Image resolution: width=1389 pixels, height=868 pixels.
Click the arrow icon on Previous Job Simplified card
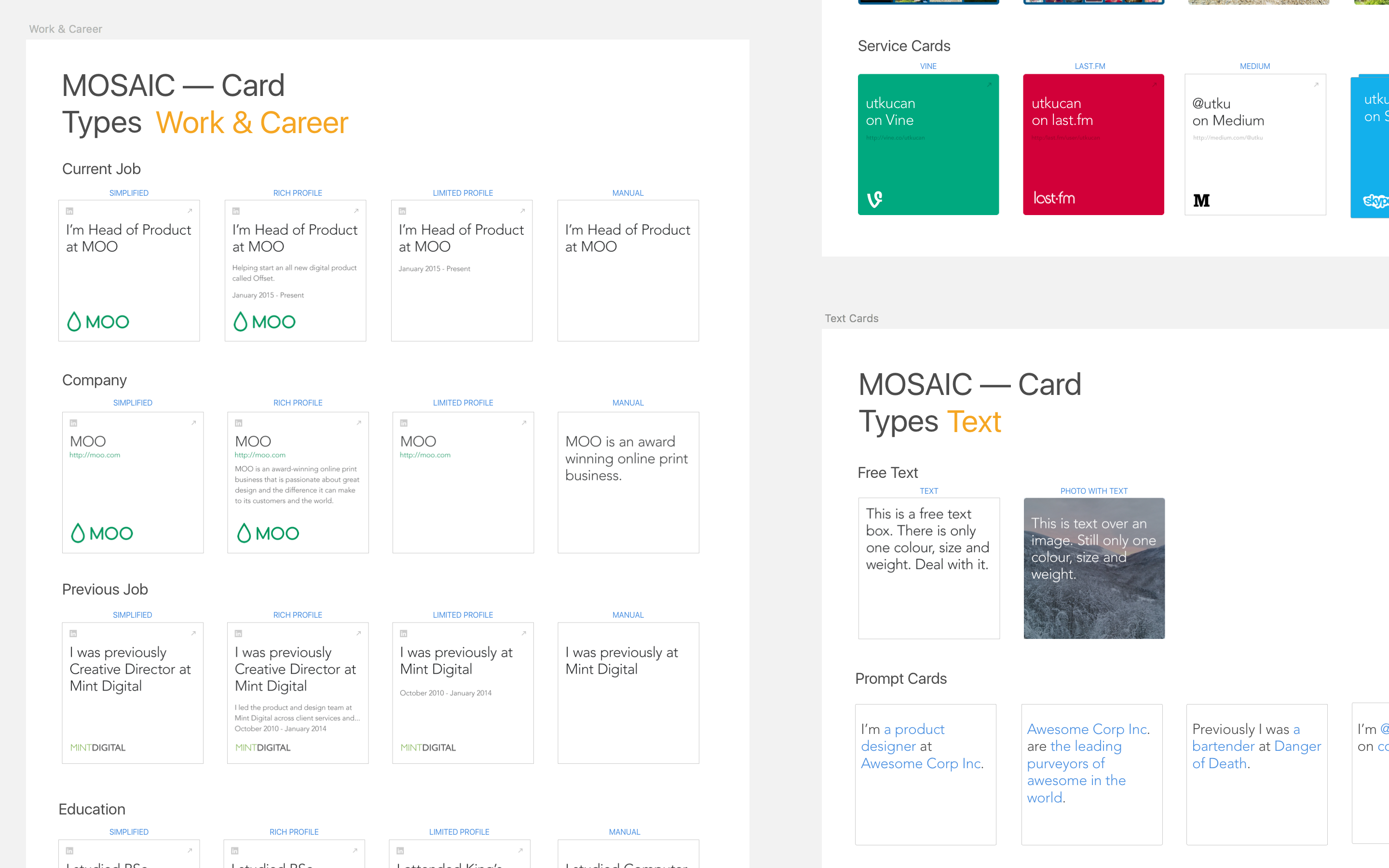[194, 633]
